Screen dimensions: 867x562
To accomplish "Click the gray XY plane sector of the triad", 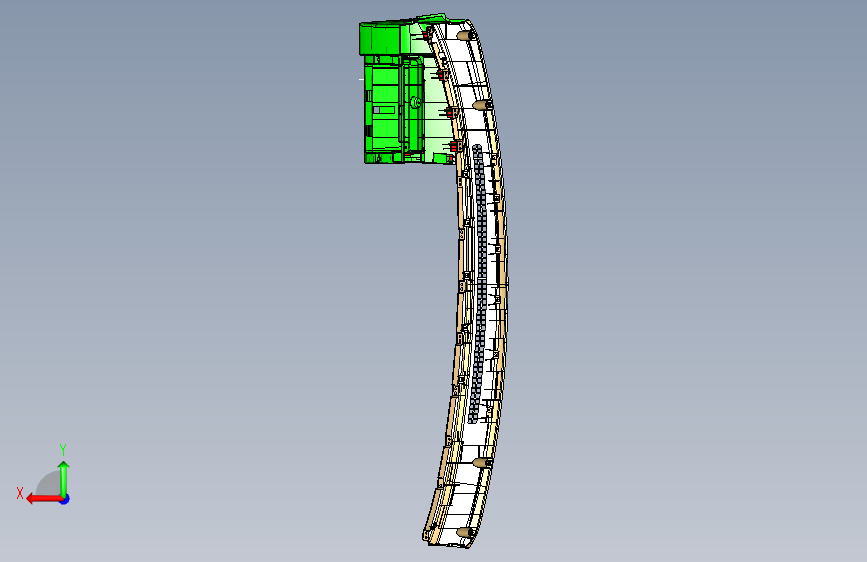I will point(49,484).
